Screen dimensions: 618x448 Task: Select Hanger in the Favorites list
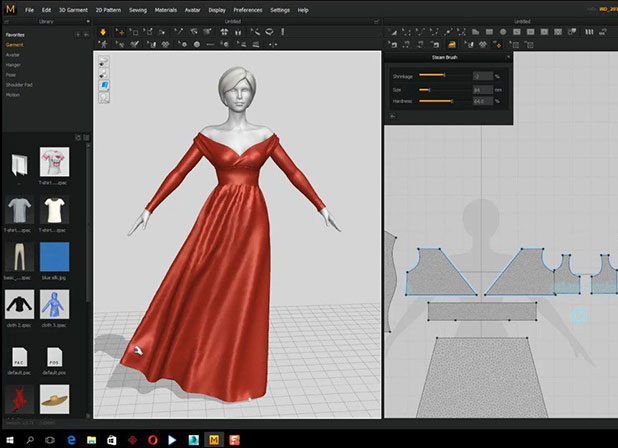tap(14, 64)
